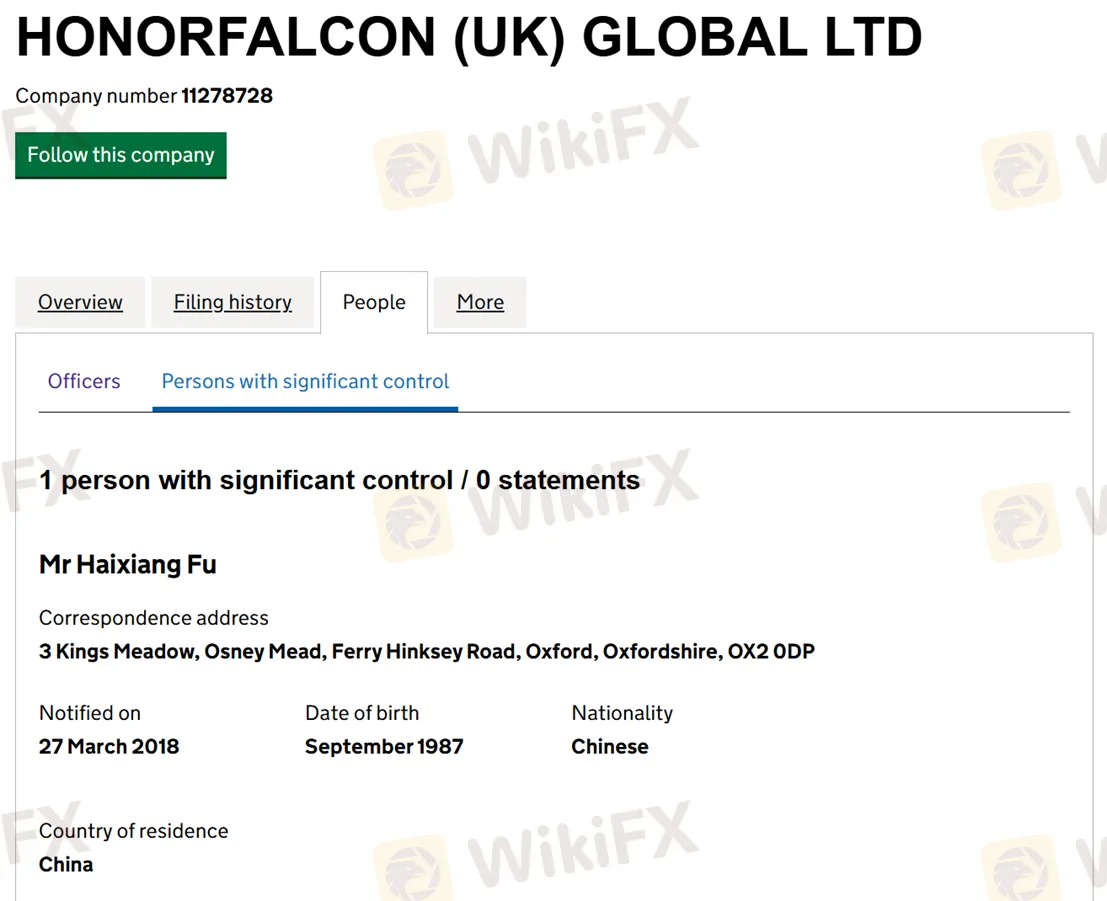Click the September 1987 birth date
This screenshot has width=1107, height=901.
point(384,746)
